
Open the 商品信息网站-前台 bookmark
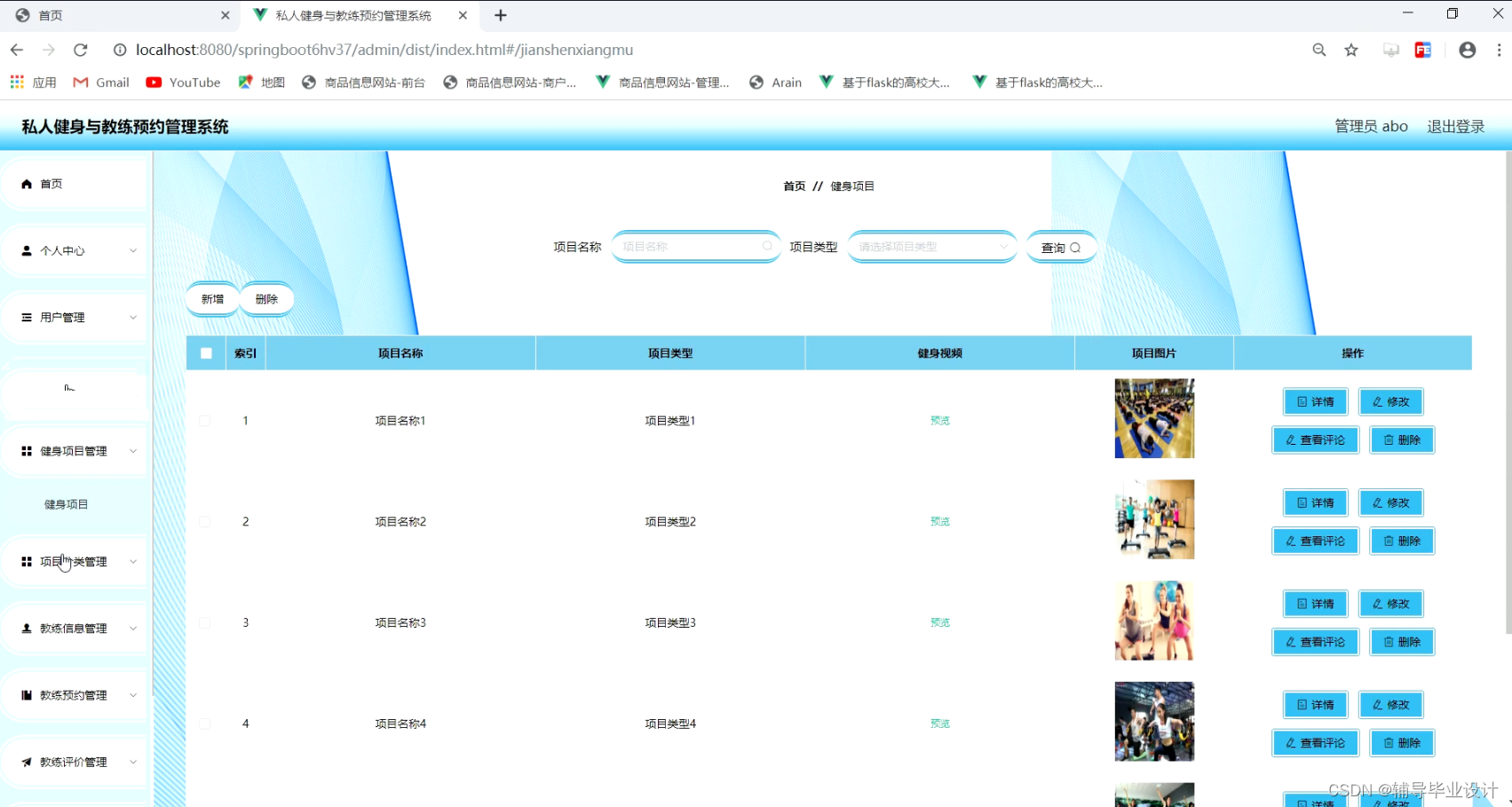pyautogui.click(x=364, y=83)
